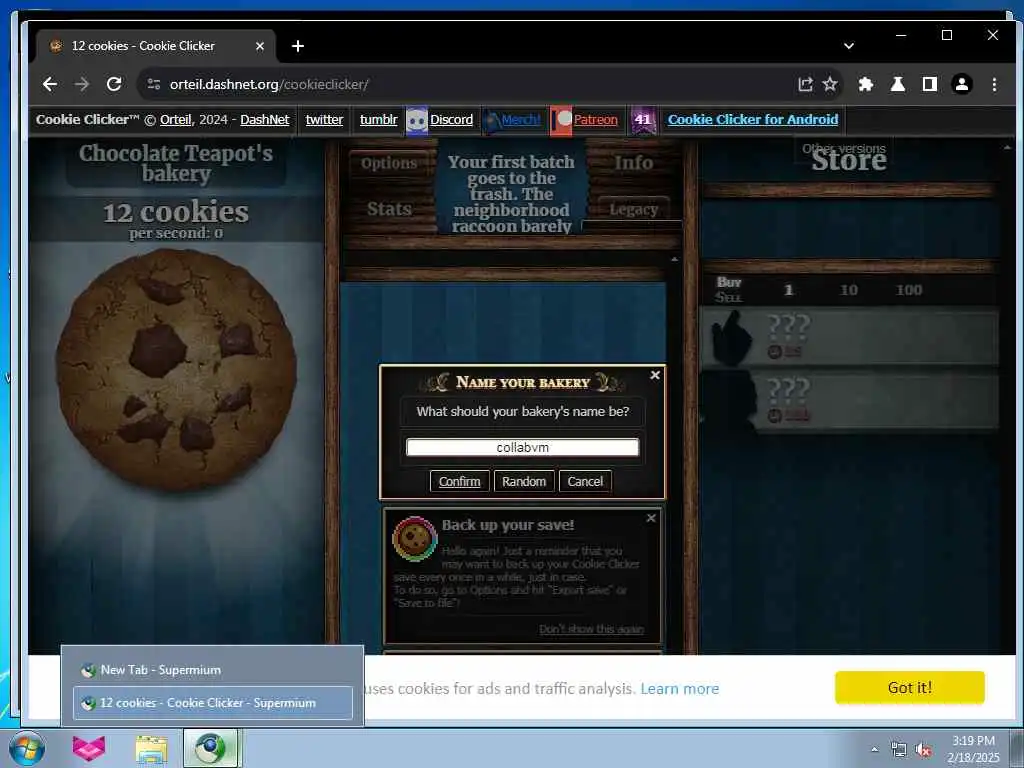Click the address bar URL
Image resolution: width=1024 pixels, height=768 pixels.
point(269,84)
